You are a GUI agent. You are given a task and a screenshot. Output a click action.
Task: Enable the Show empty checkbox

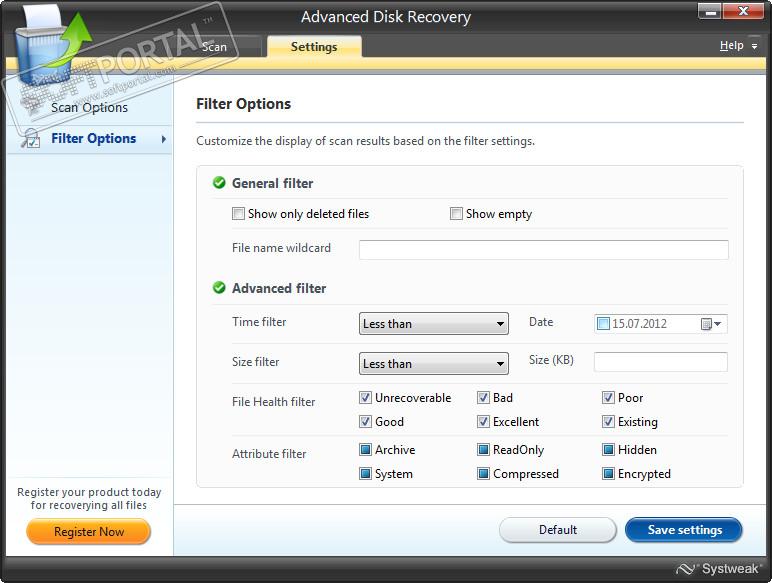[x=456, y=214]
